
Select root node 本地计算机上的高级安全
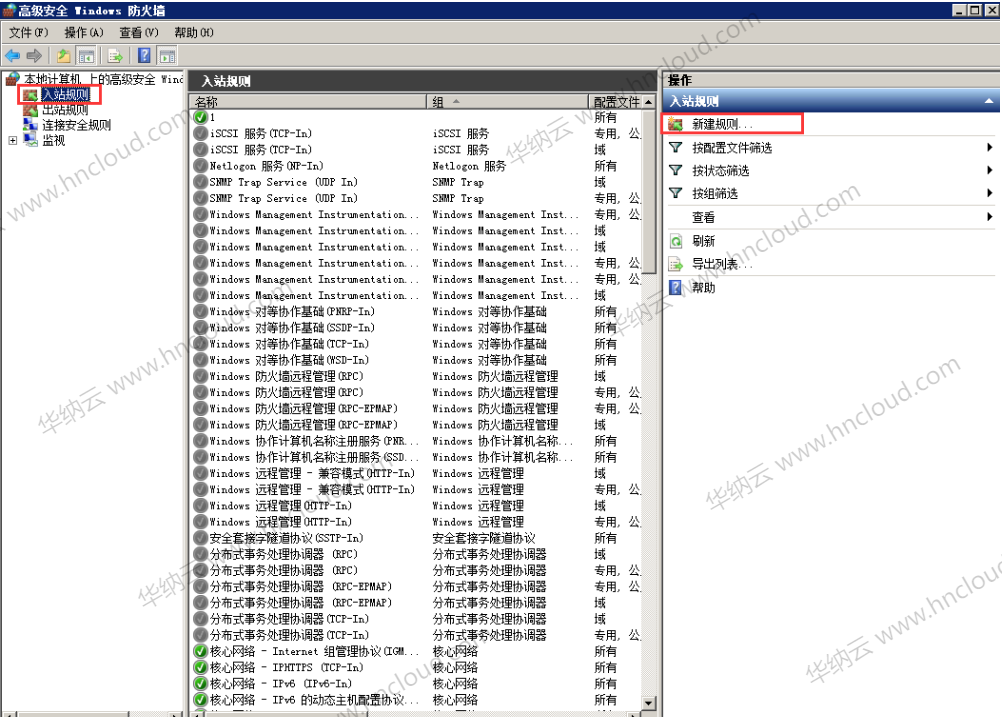[x=104, y=79]
